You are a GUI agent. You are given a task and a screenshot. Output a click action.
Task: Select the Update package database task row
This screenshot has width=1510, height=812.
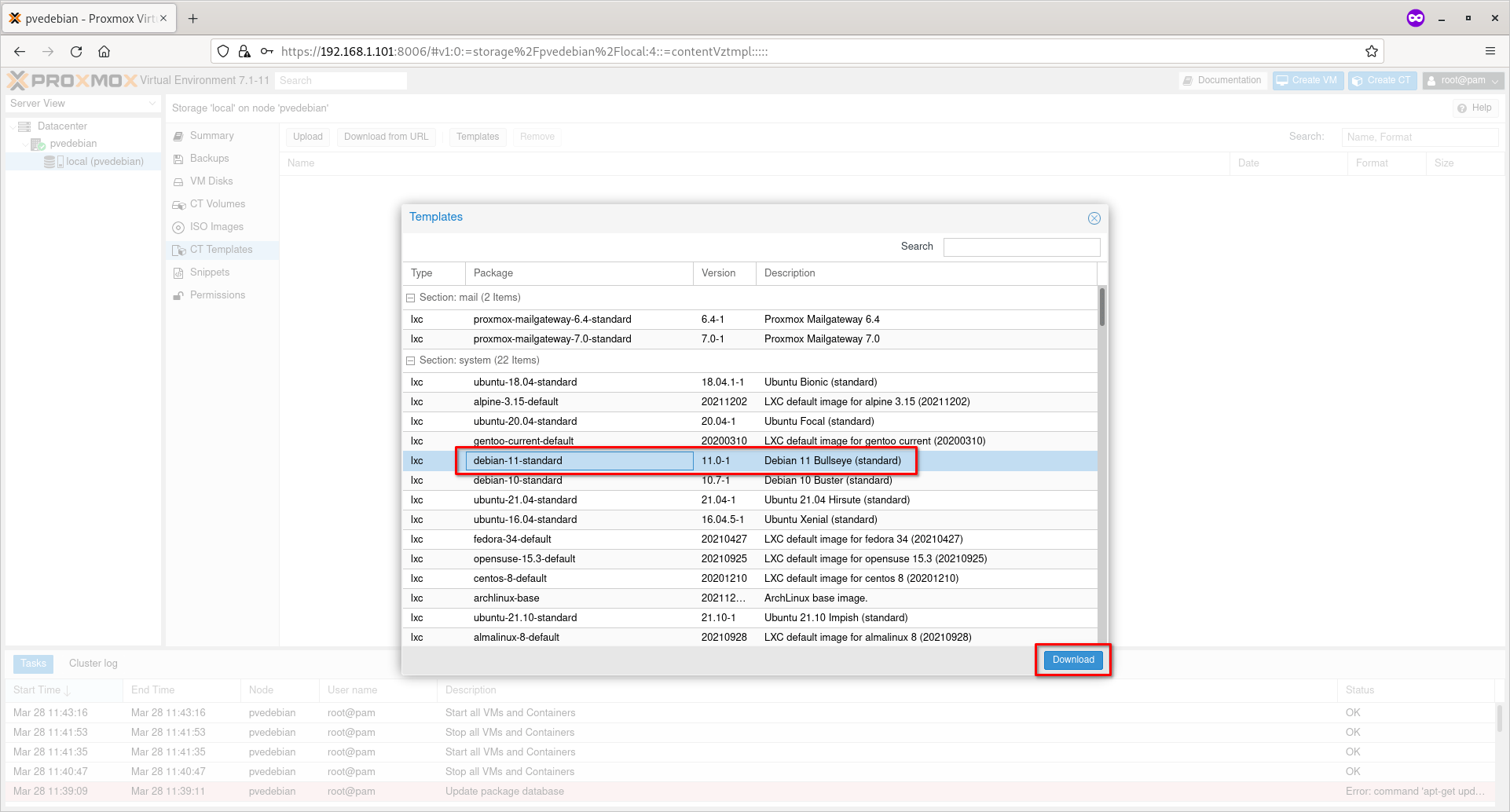tap(750, 792)
